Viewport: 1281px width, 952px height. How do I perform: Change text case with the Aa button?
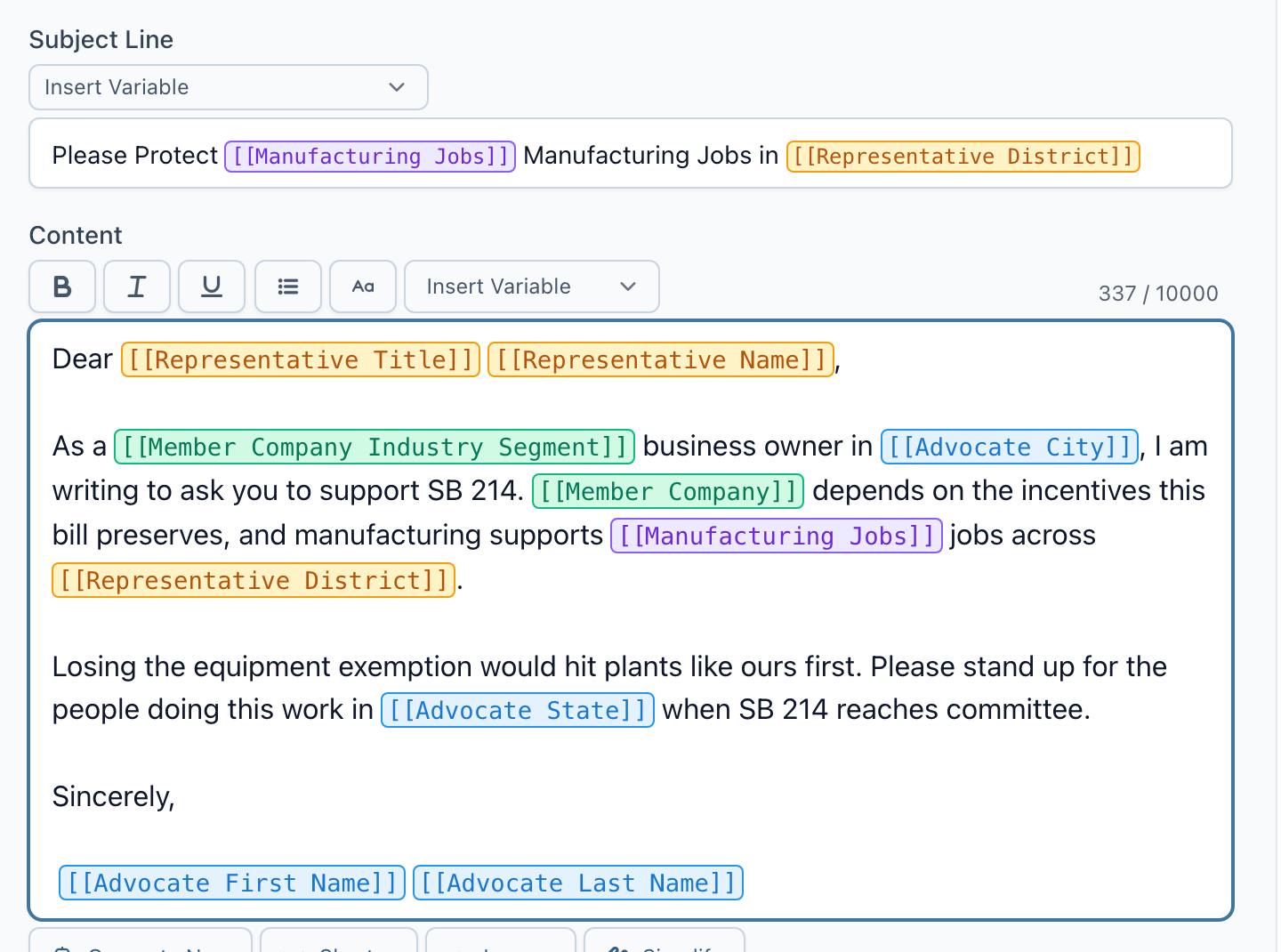point(363,286)
